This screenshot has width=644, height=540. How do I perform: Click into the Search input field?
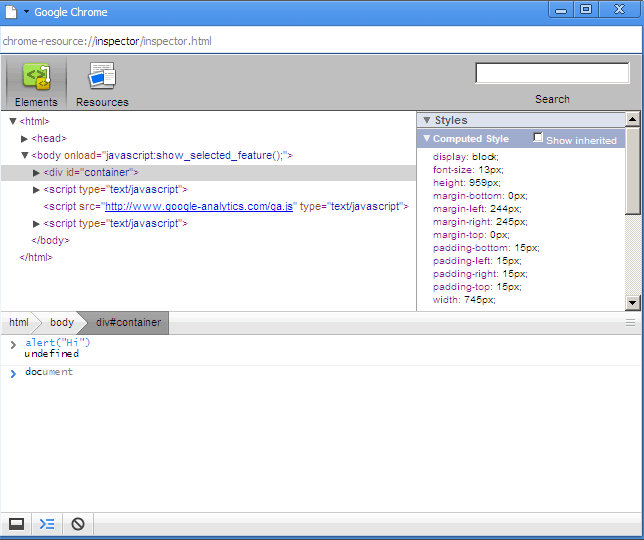(x=551, y=74)
